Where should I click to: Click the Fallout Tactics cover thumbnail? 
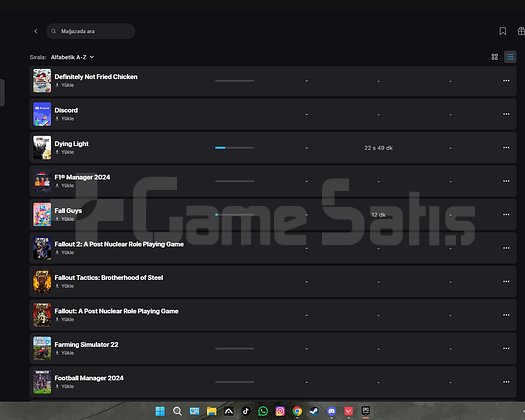pyautogui.click(x=42, y=282)
